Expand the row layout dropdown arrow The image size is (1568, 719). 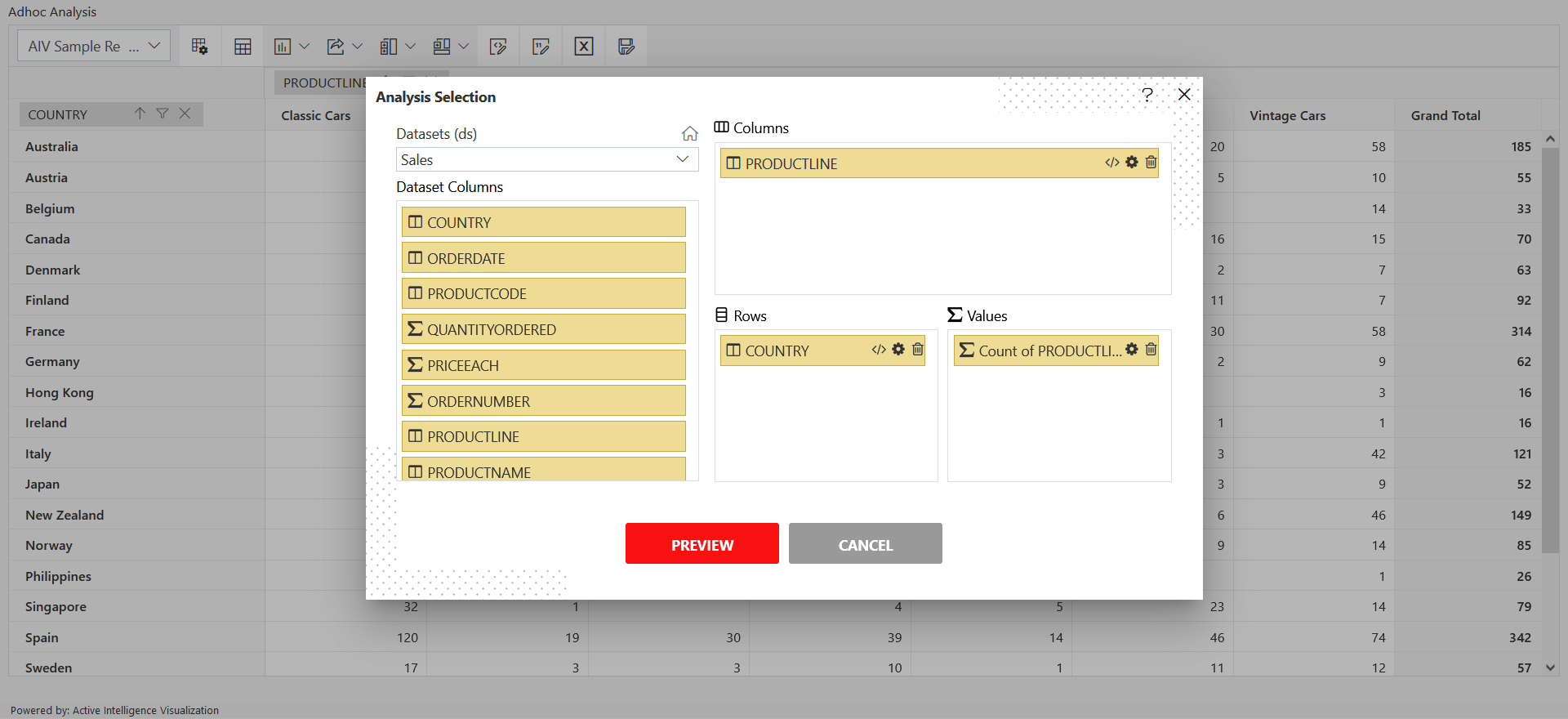[x=464, y=47]
